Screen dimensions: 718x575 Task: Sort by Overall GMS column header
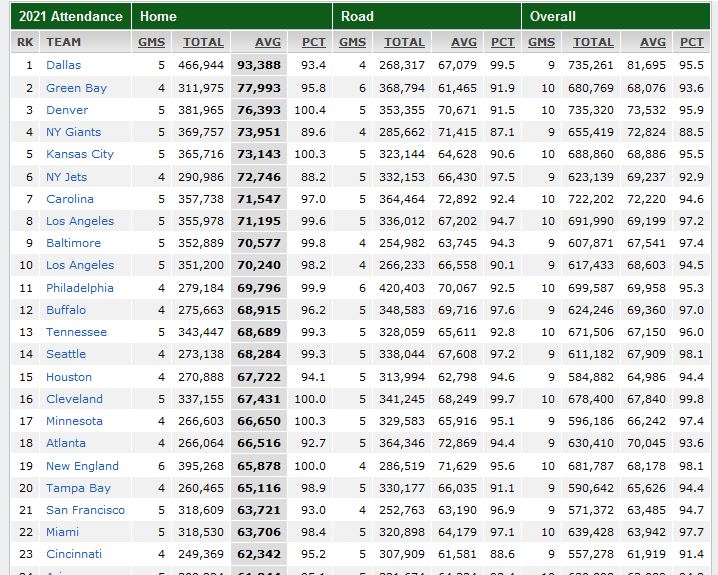point(541,42)
